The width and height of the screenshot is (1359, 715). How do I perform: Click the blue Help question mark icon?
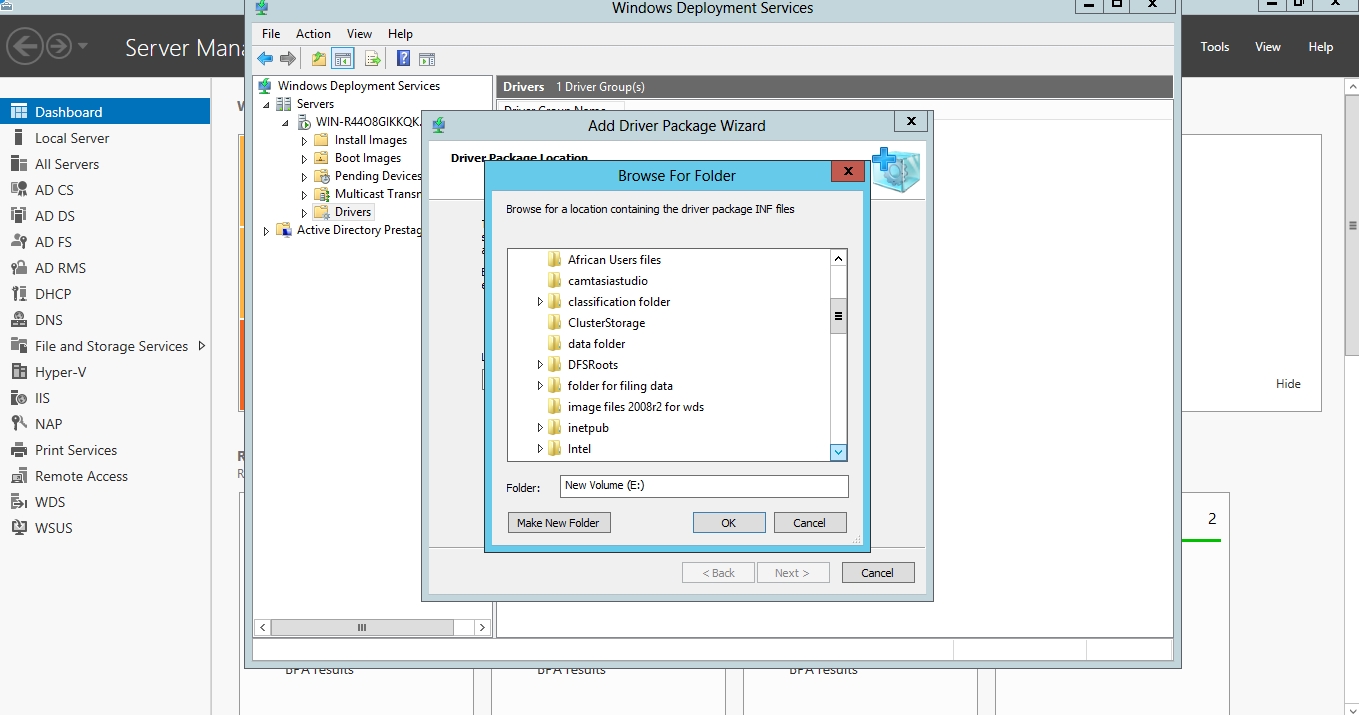[403, 59]
